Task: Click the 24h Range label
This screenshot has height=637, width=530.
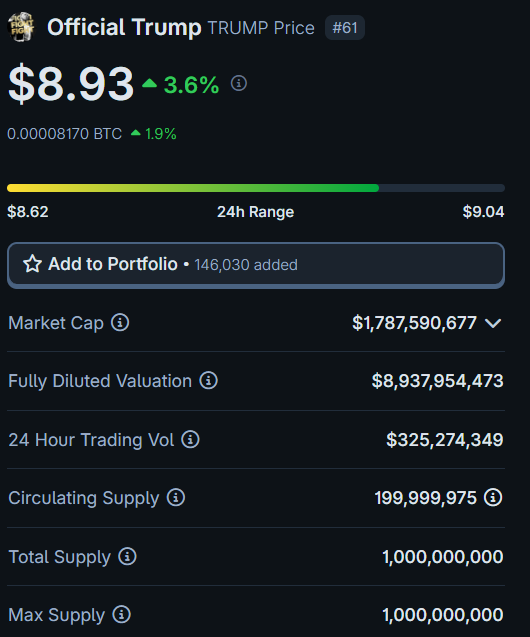Action: (255, 212)
